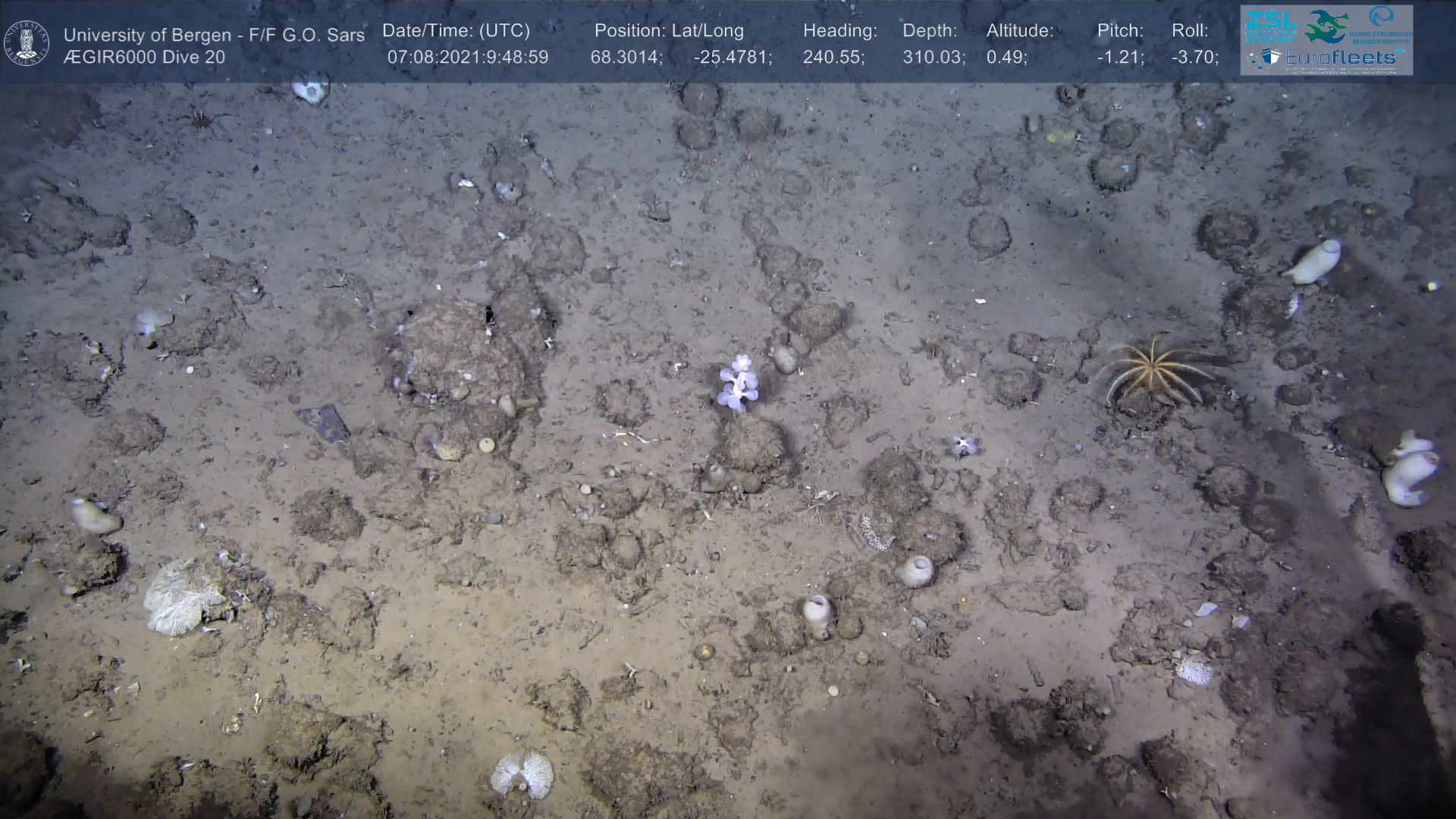Click the Depth value 310.03
The height and width of the screenshot is (819, 1456).
coord(934,58)
